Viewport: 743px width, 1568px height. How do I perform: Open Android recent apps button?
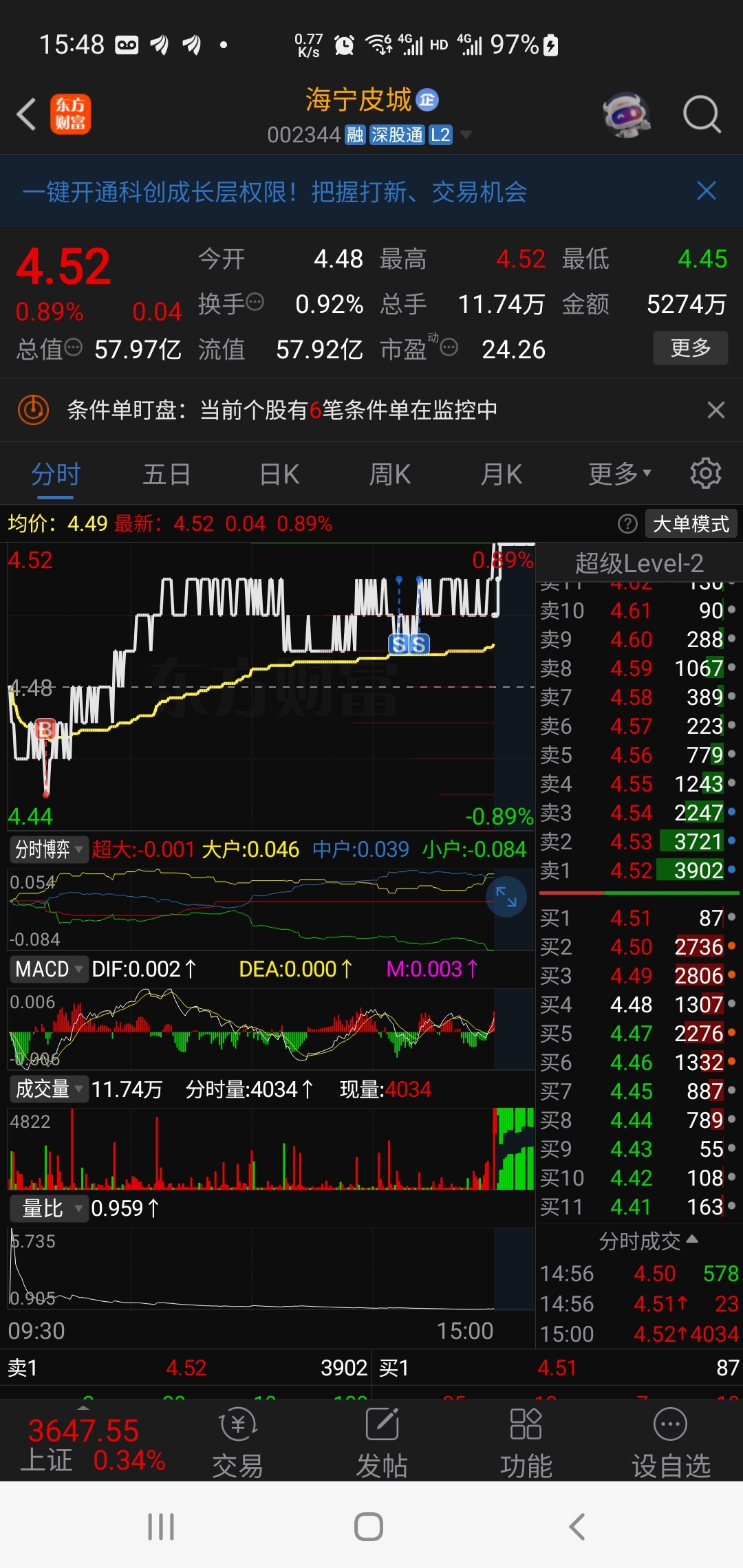pyautogui.click(x=161, y=1527)
